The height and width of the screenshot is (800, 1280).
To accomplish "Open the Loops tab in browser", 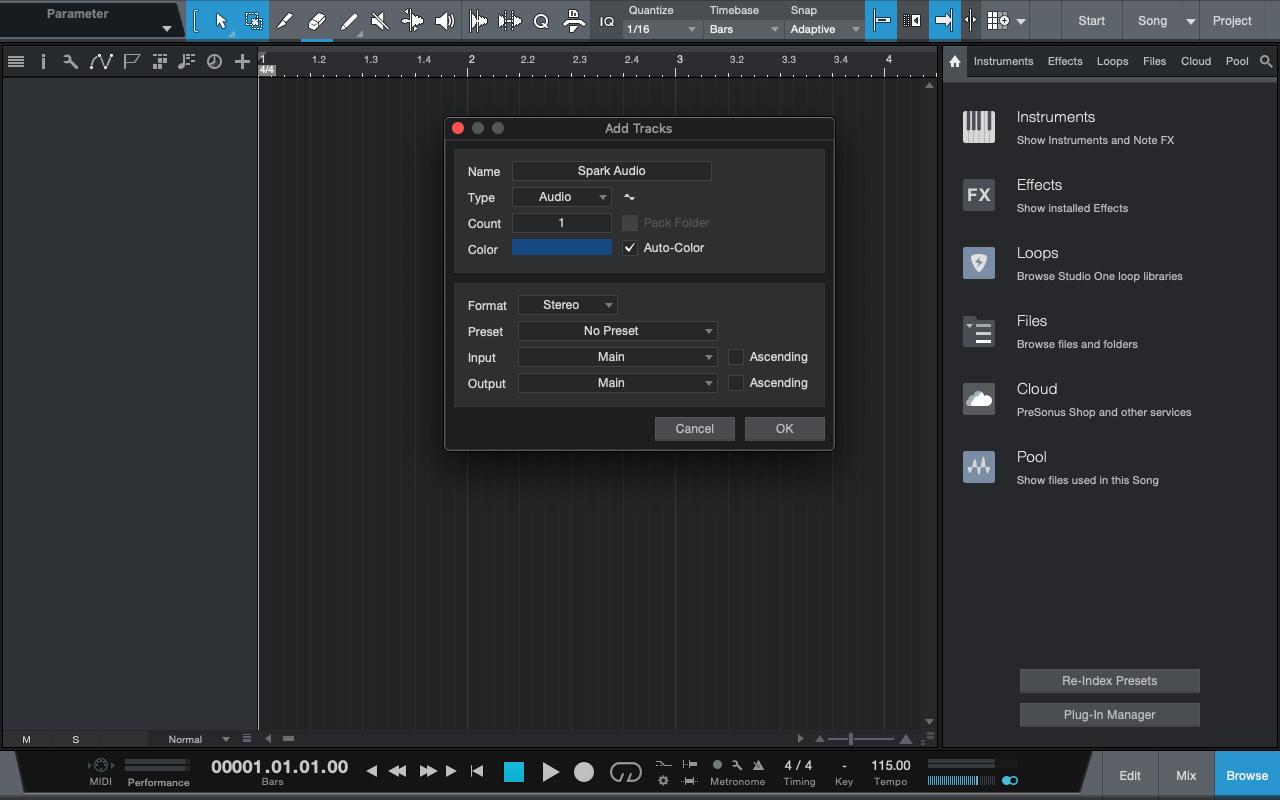I will tap(1112, 62).
